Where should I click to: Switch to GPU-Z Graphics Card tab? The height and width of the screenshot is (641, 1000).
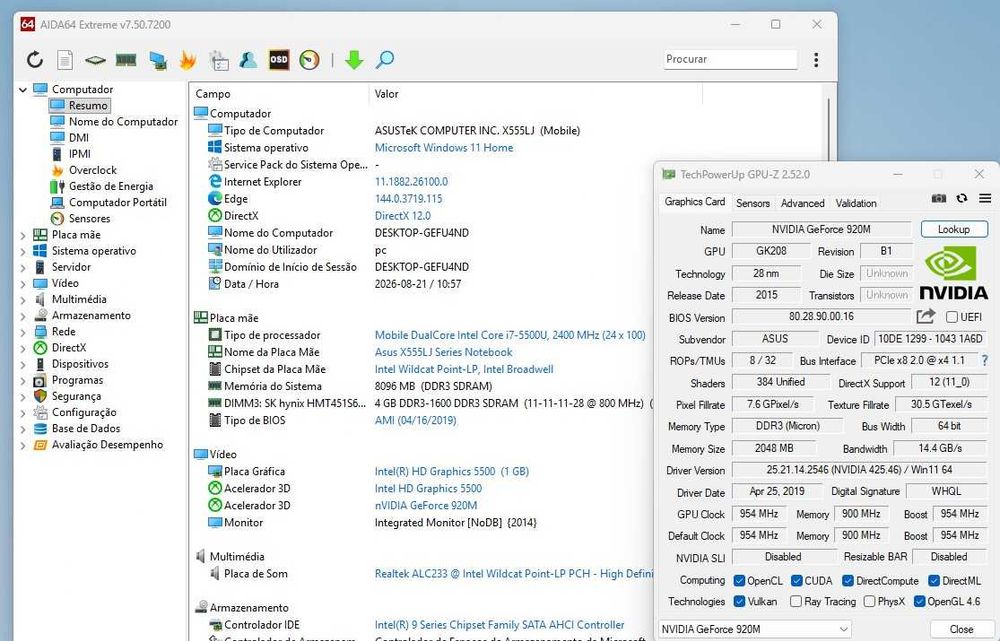695,202
